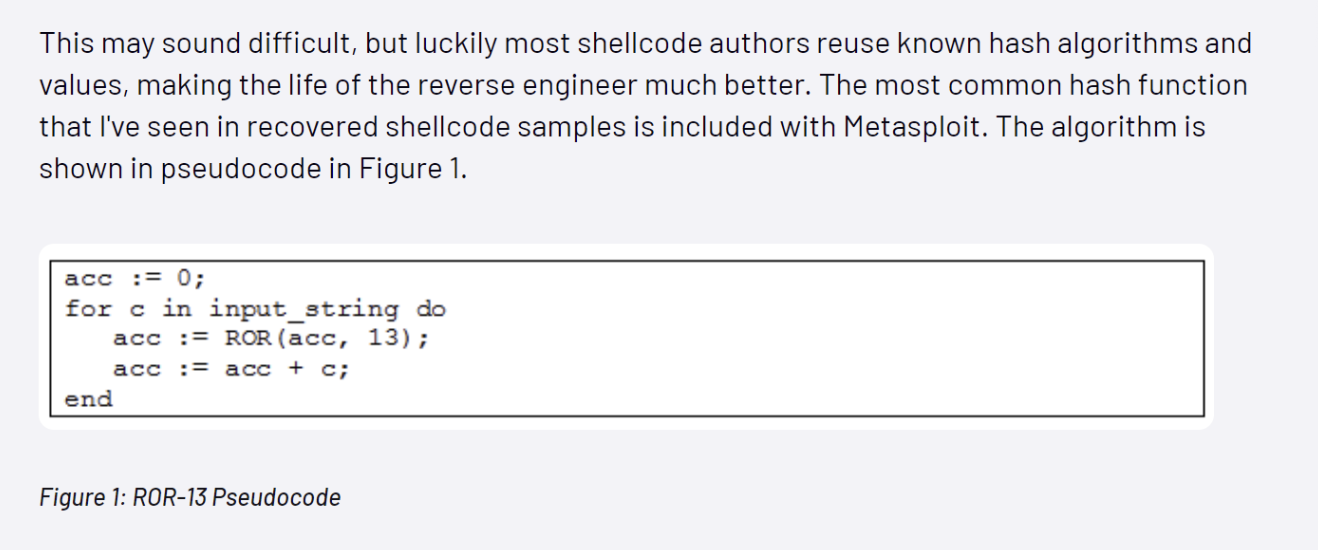This screenshot has height=550, width=1318.
Task: Click the "acc := acc + c;" line
Action: (232, 368)
